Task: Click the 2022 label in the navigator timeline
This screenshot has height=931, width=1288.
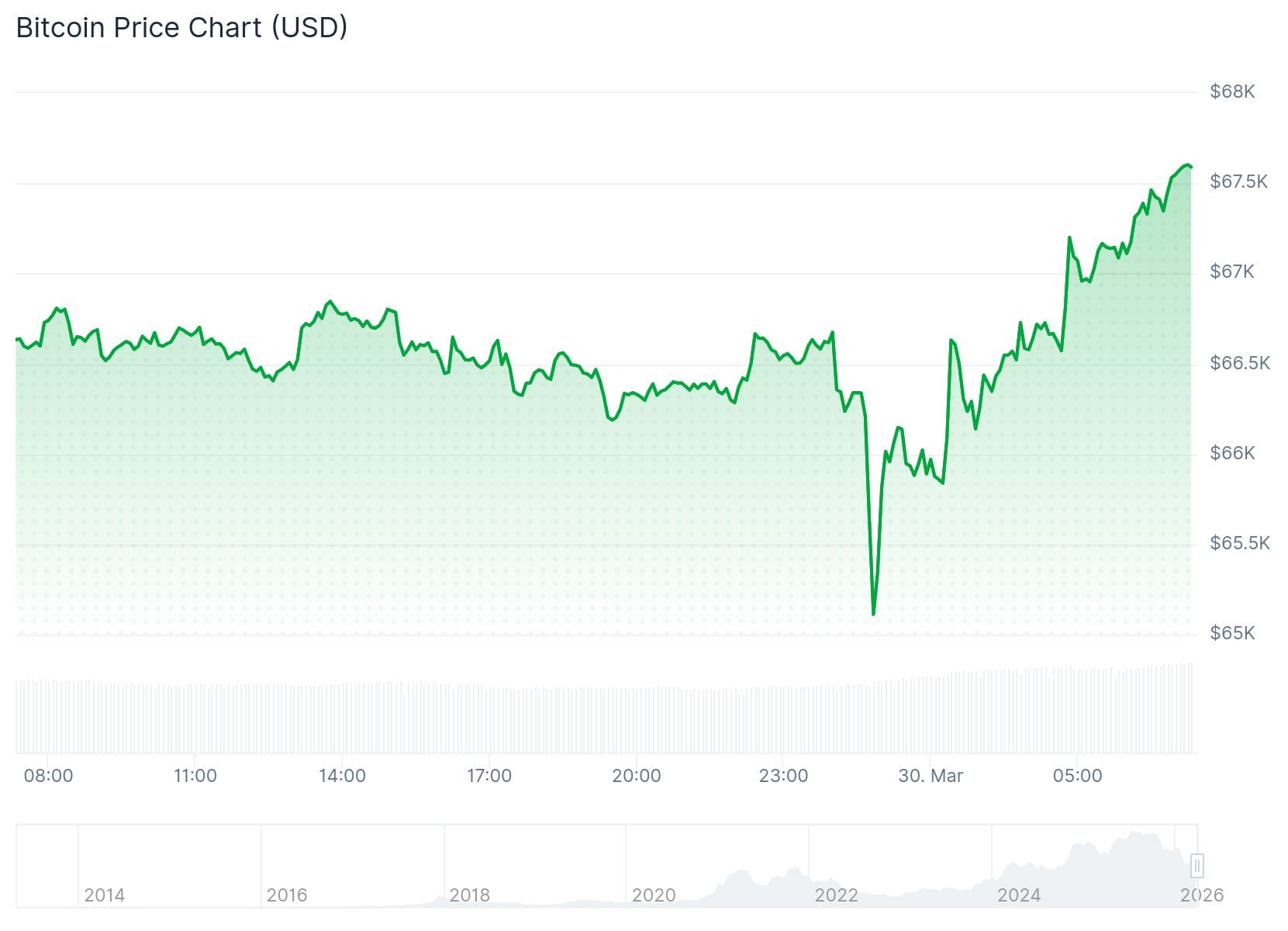Action: [836, 895]
